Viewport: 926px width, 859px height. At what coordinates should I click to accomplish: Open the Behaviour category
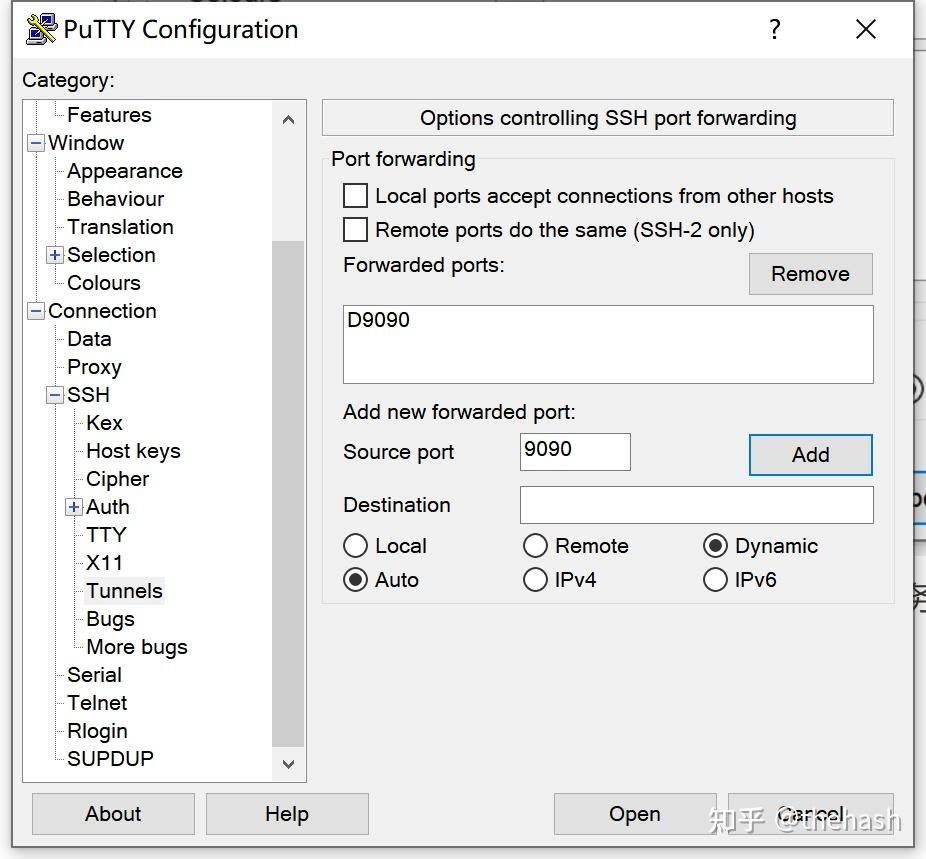click(115, 199)
